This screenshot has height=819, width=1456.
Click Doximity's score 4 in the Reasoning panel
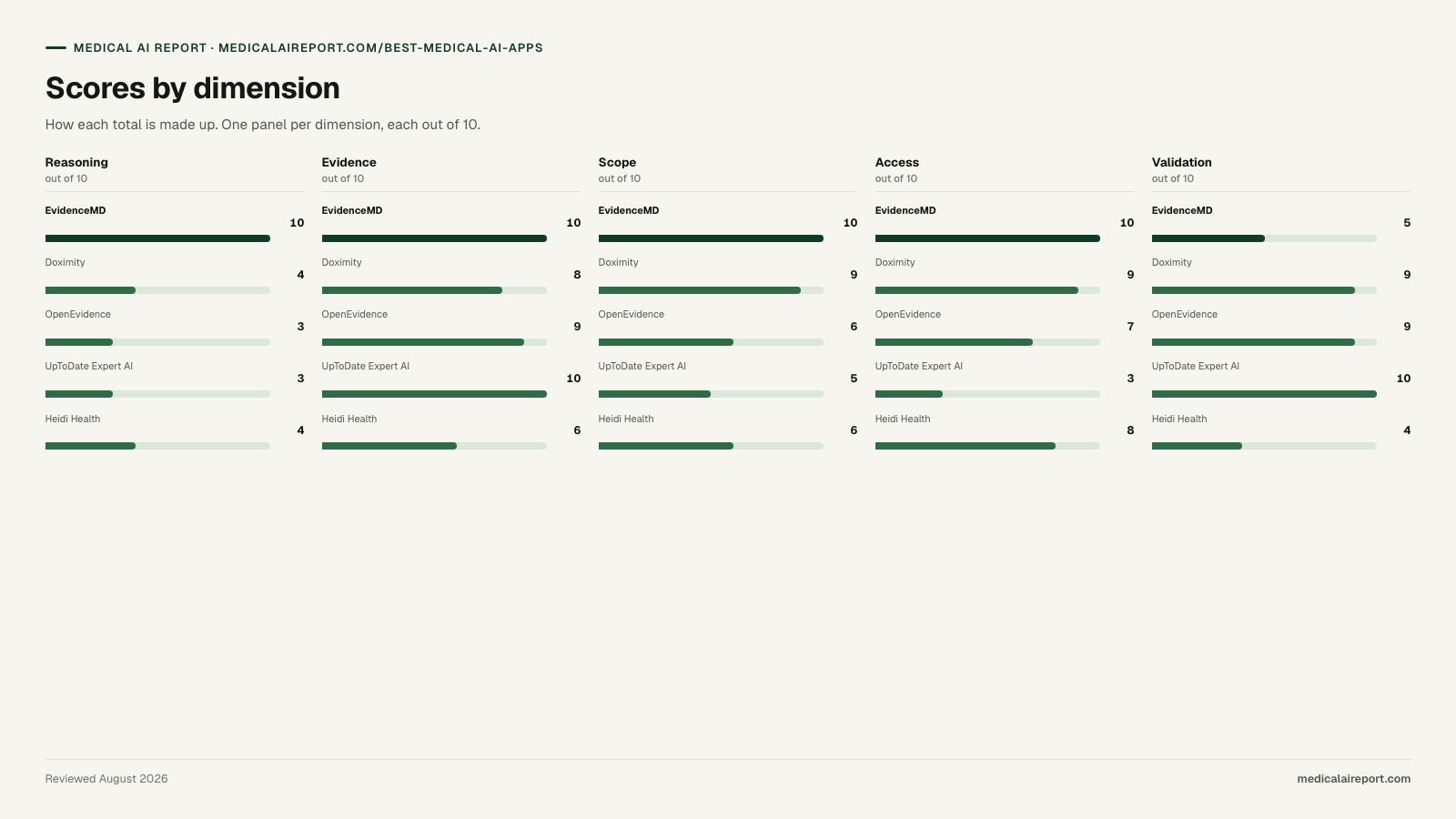pyautogui.click(x=300, y=275)
